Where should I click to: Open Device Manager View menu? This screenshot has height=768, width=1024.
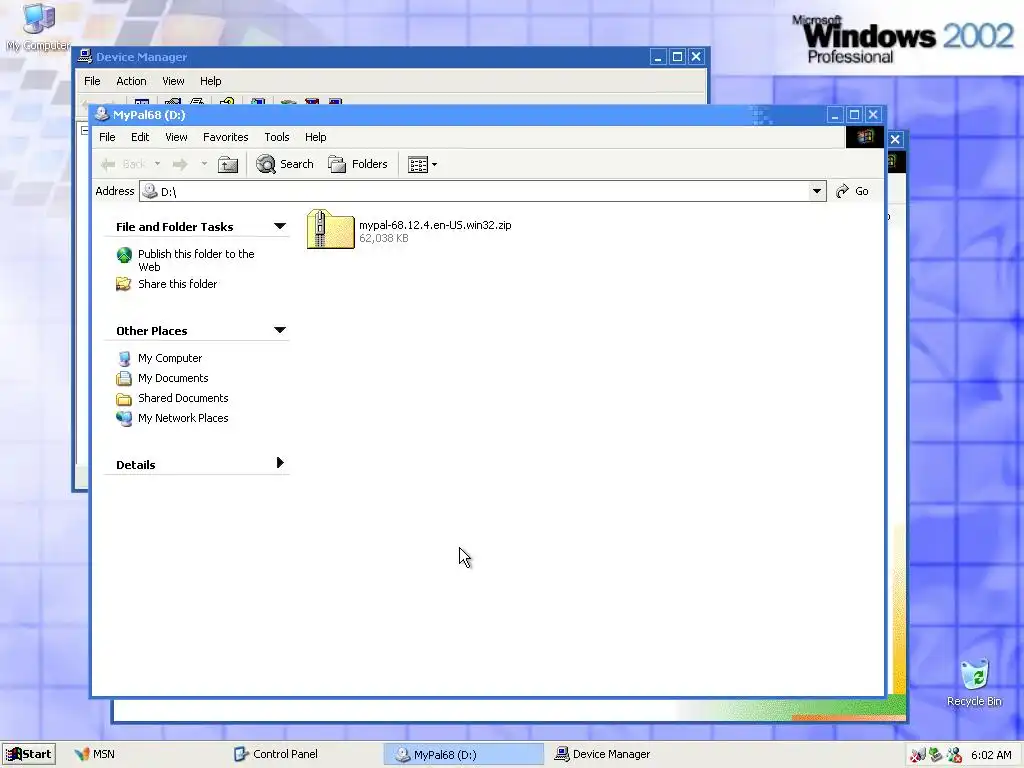173,81
